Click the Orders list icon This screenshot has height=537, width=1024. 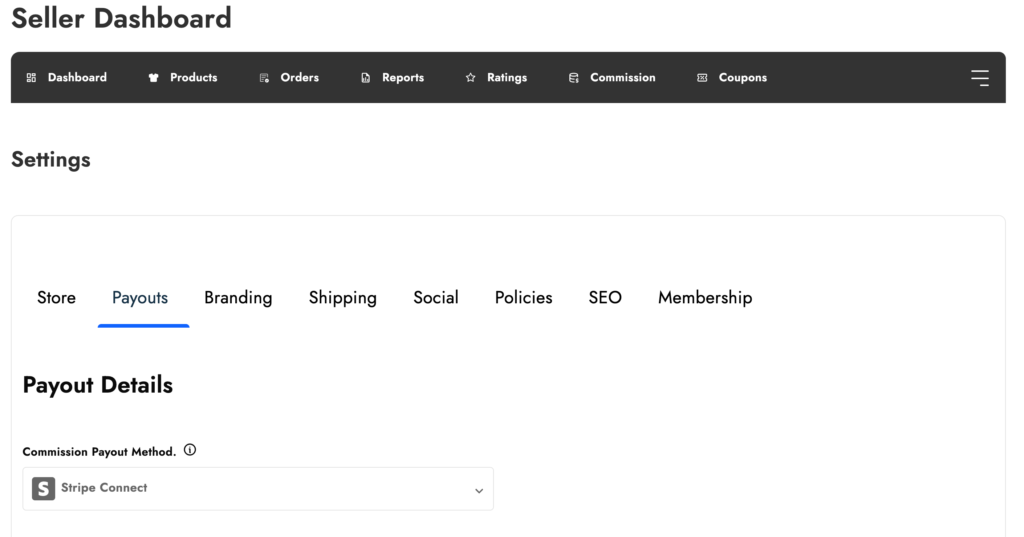[264, 78]
